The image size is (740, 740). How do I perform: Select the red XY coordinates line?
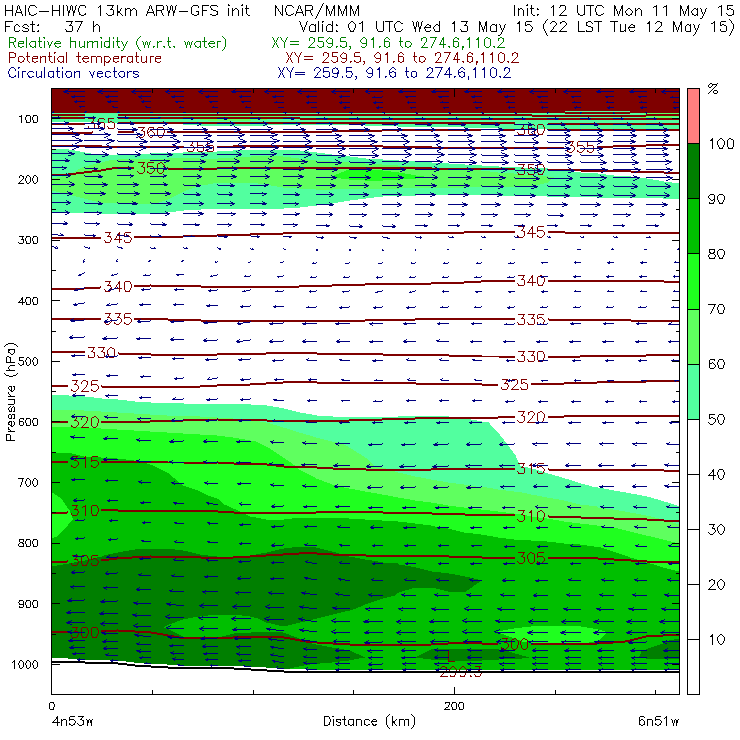(x=402, y=58)
